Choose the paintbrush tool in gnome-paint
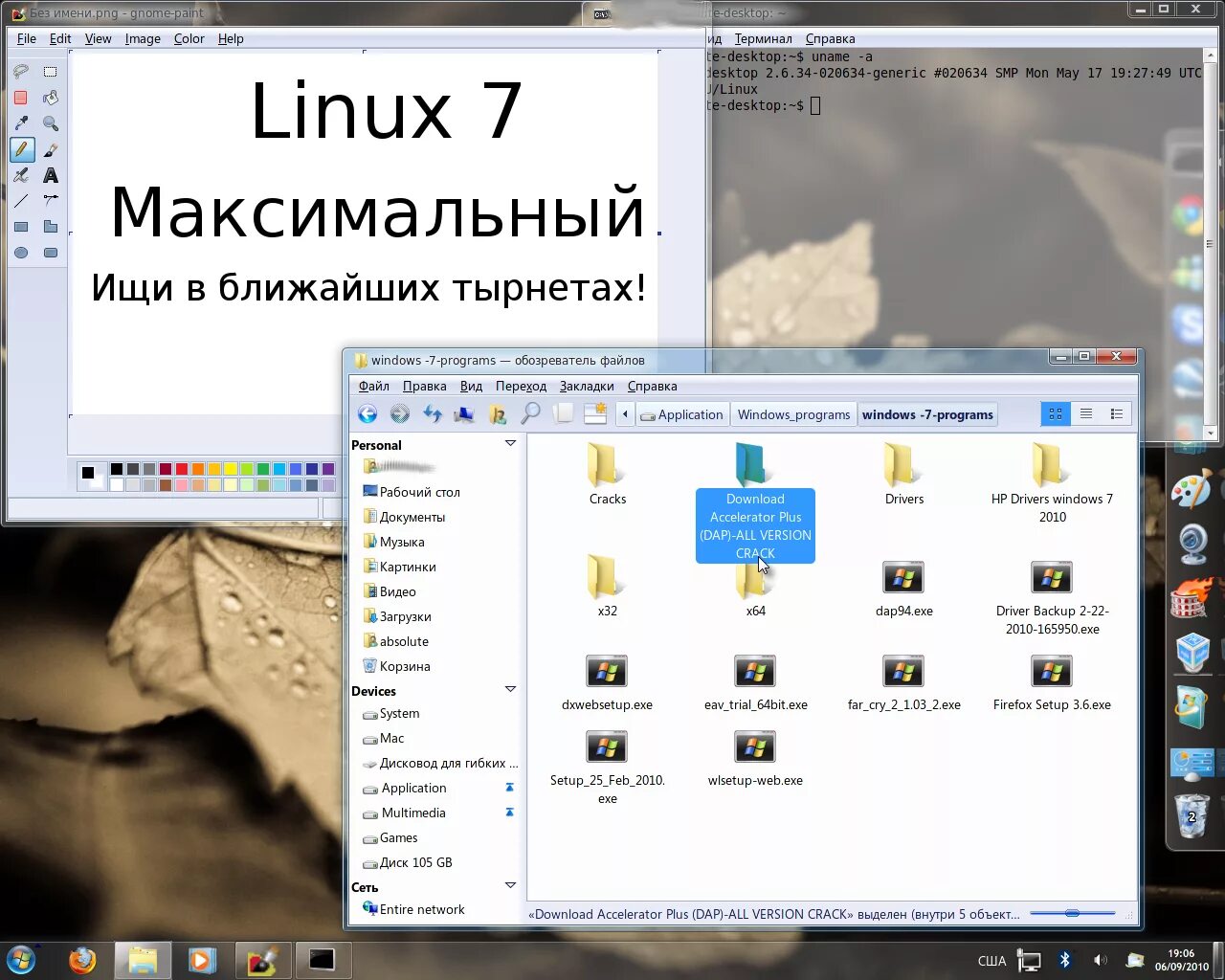 (x=51, y=149)
